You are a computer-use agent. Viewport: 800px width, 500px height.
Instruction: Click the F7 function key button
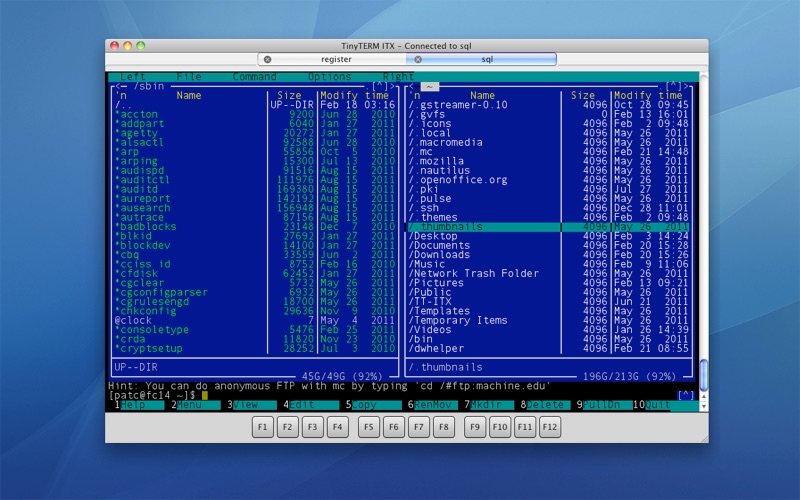tap(418, 427)
